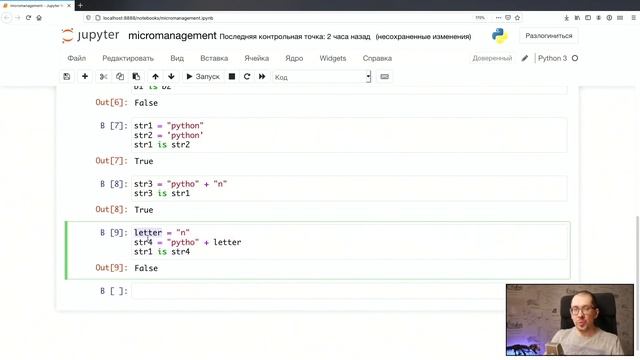Open the Widgets menu

333,58
